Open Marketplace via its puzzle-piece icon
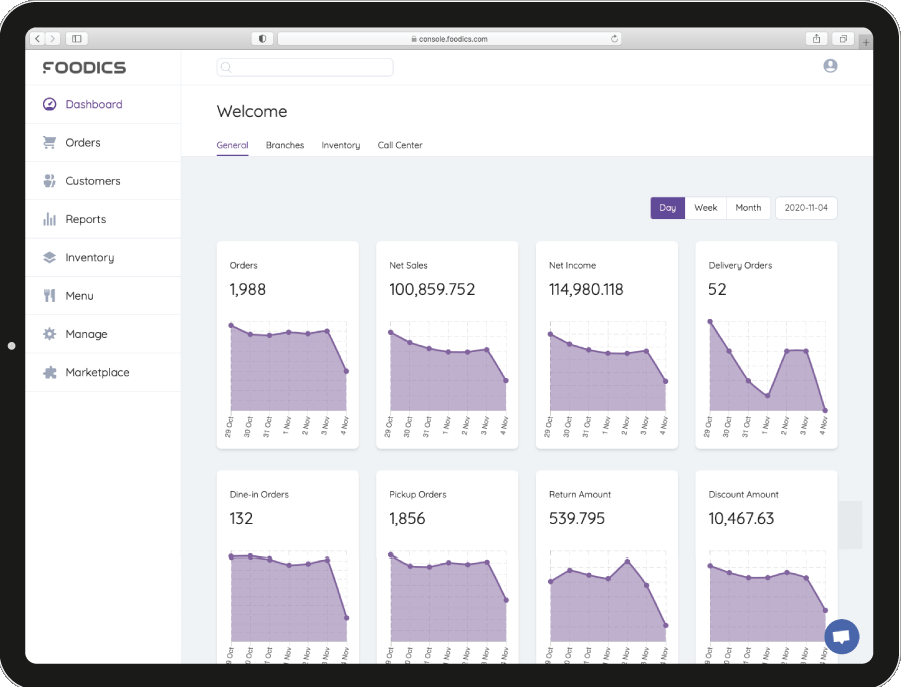The width and height of the screenshot is (904, 687). [x=49, y=372]
